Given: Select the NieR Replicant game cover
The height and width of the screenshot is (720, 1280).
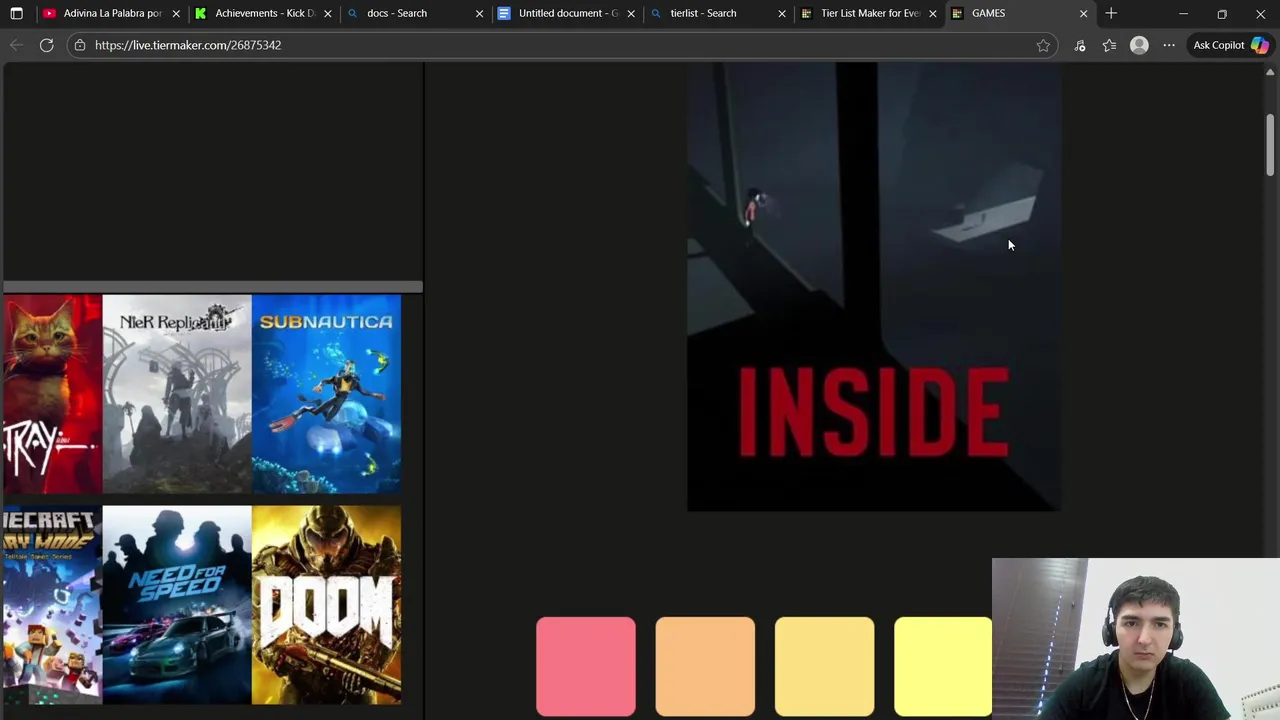Looking at the screenshot, I should click(x=177, y=394).
